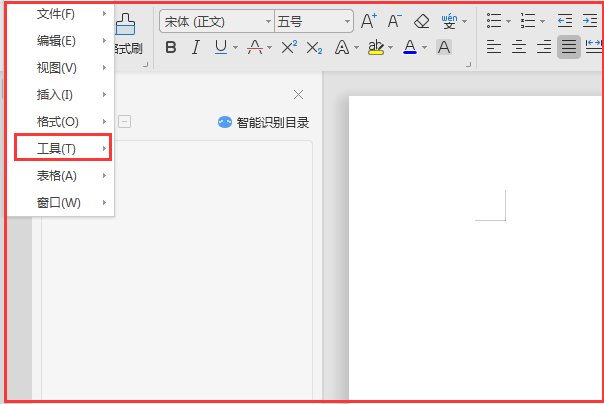Viewport: 604px width, 404px height.
Task: Align text left
Action: (494, 47)
